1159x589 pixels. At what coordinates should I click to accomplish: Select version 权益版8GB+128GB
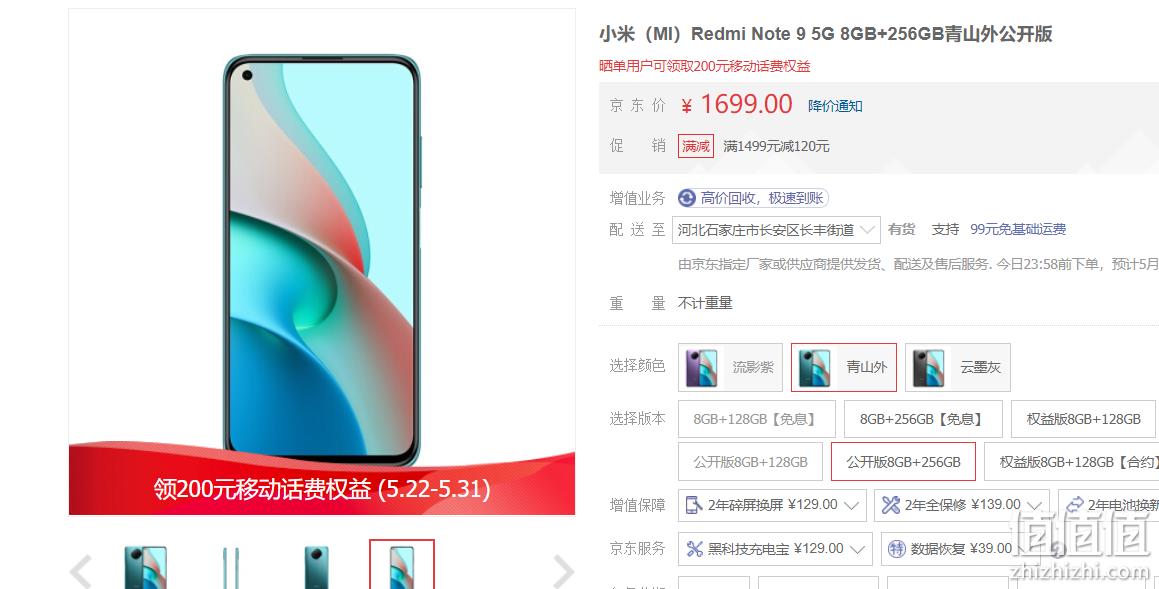(1084, 419)
